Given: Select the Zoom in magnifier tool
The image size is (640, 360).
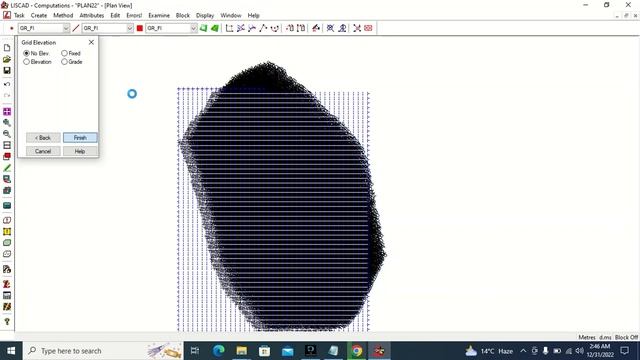Looking at the screenshot, I should [7, 123].
